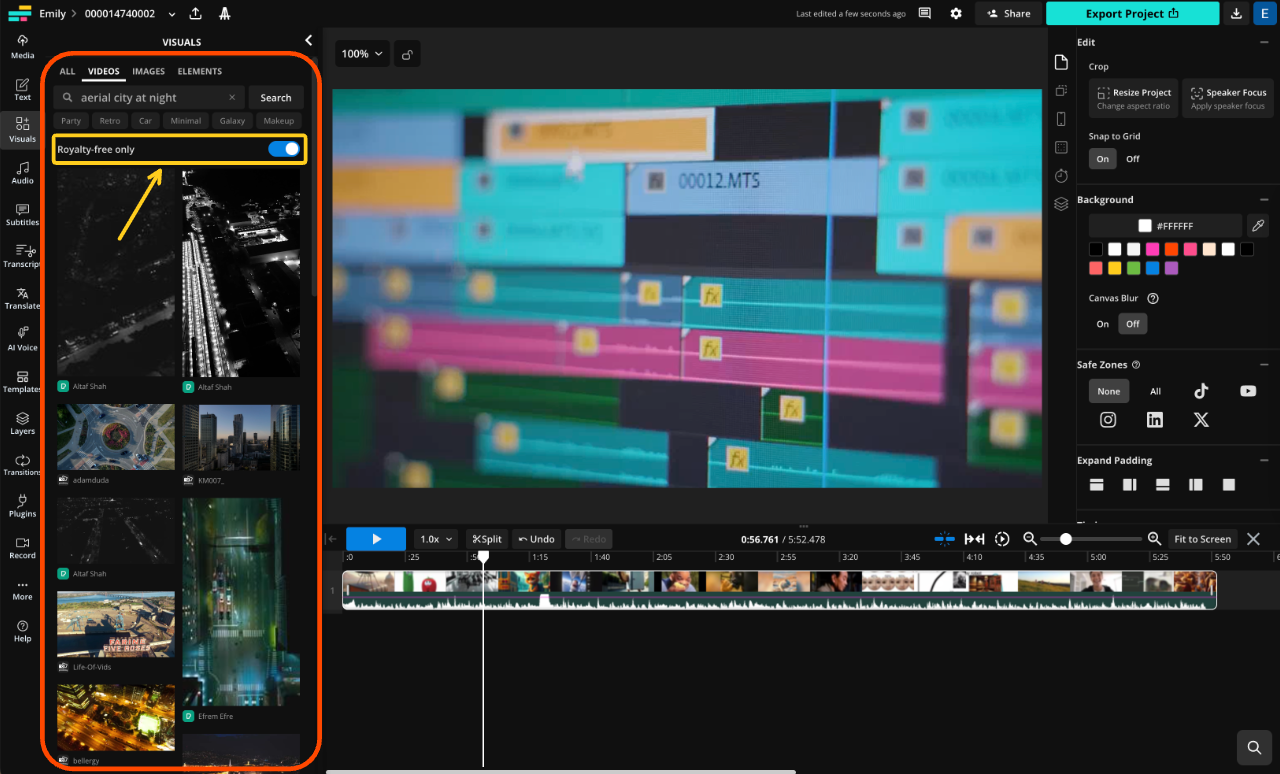Turn Canvas Blur On
This screenshot has height=774, width=1280.
(1102, 324)
